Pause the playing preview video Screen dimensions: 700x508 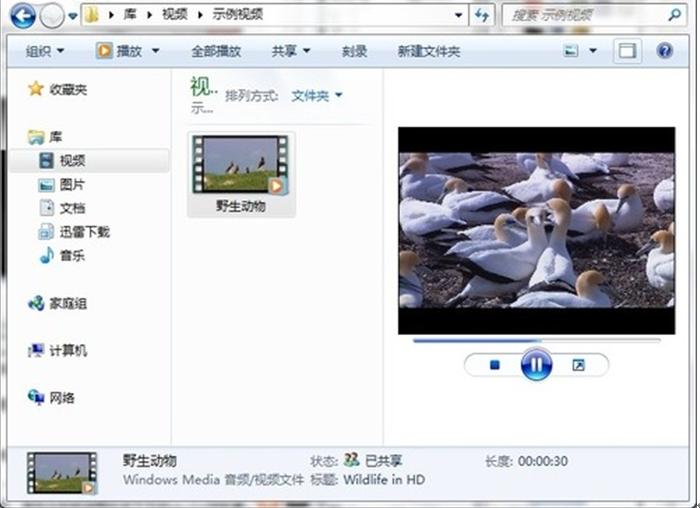(536, 366)
